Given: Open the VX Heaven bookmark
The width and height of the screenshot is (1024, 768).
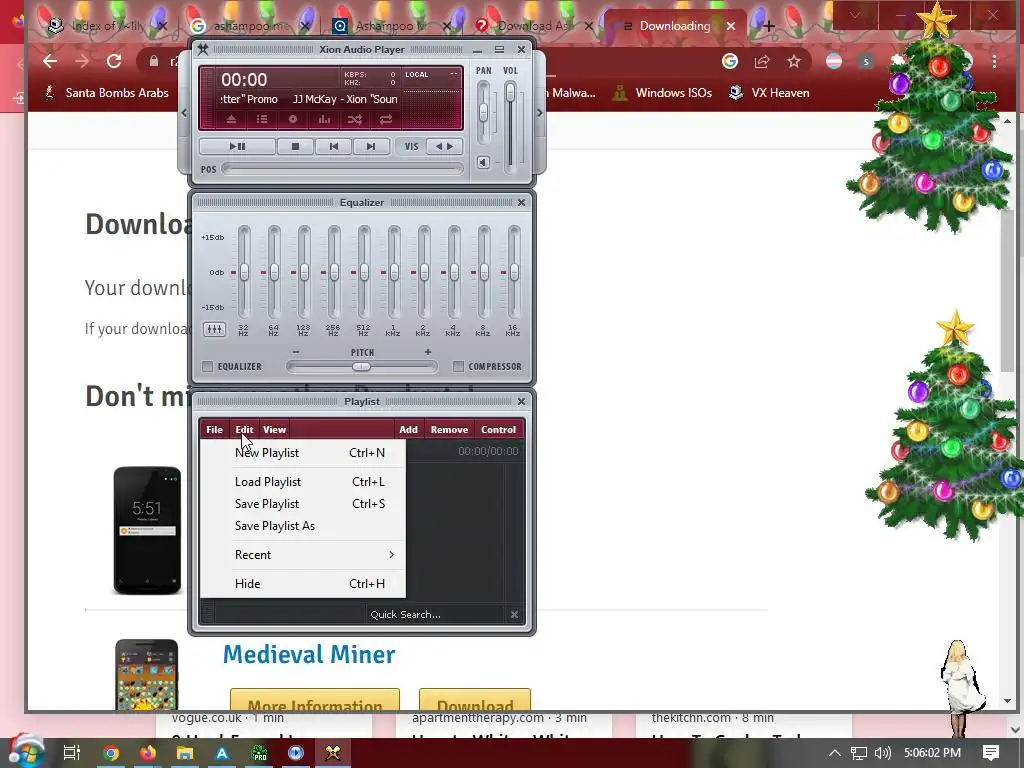Looking at the screenshot, I should click(769, 93).
